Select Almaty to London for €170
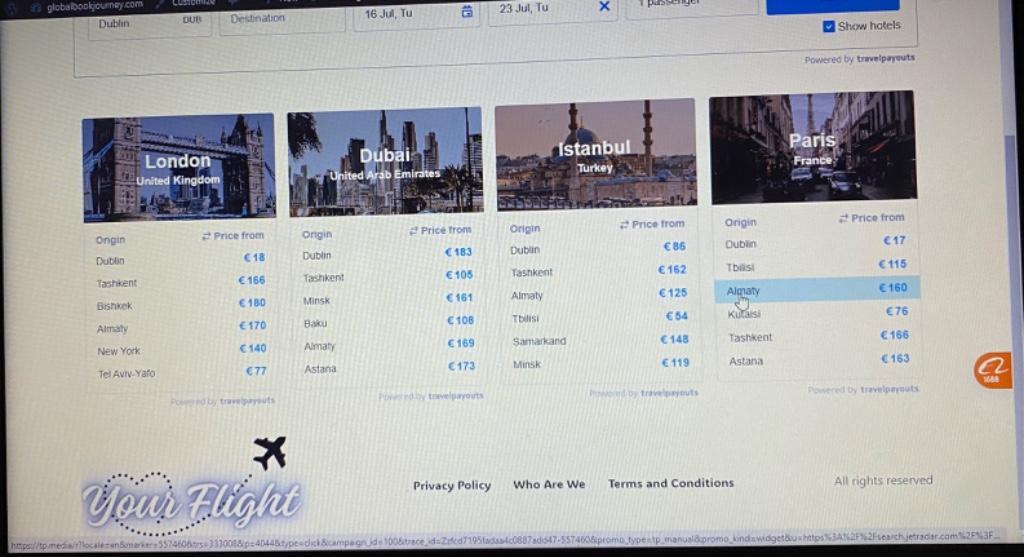Viewport: 1024px width, 557px height. coord(180,327)
